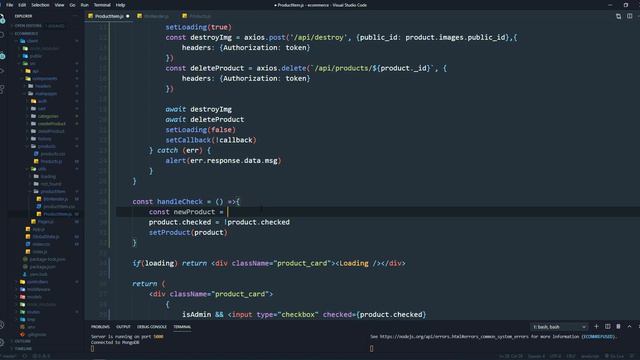The image size is (640, 360).
Task: Click 'Server is running on port 5000' line
Action: coord(127,337)
